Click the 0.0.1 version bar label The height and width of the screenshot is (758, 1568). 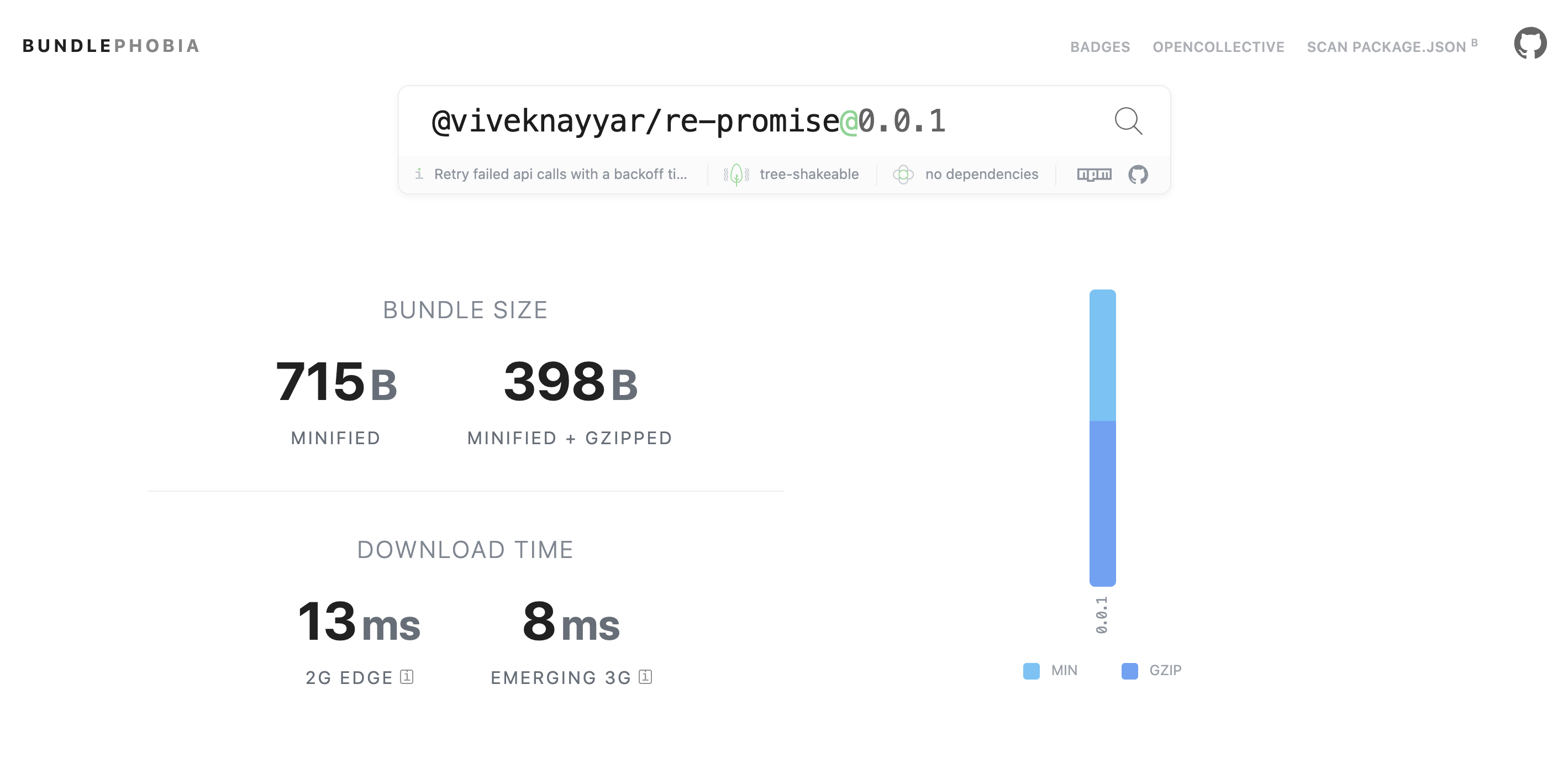click(1102, 615)
